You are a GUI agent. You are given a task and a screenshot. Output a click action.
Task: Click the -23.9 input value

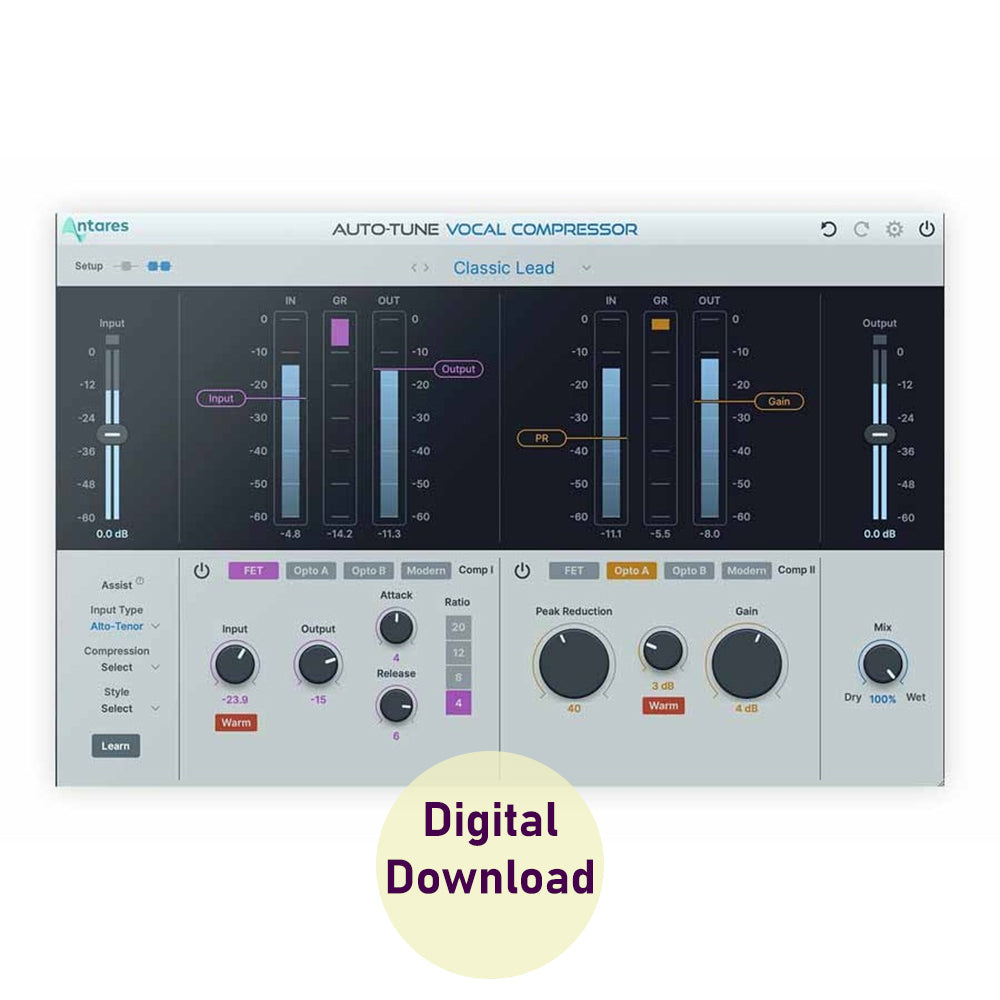pos(235,700)
